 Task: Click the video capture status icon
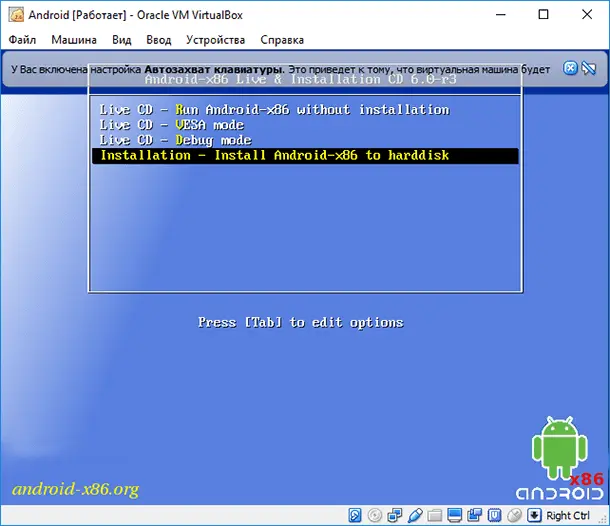pyautogui.click(x=475, y=515)
